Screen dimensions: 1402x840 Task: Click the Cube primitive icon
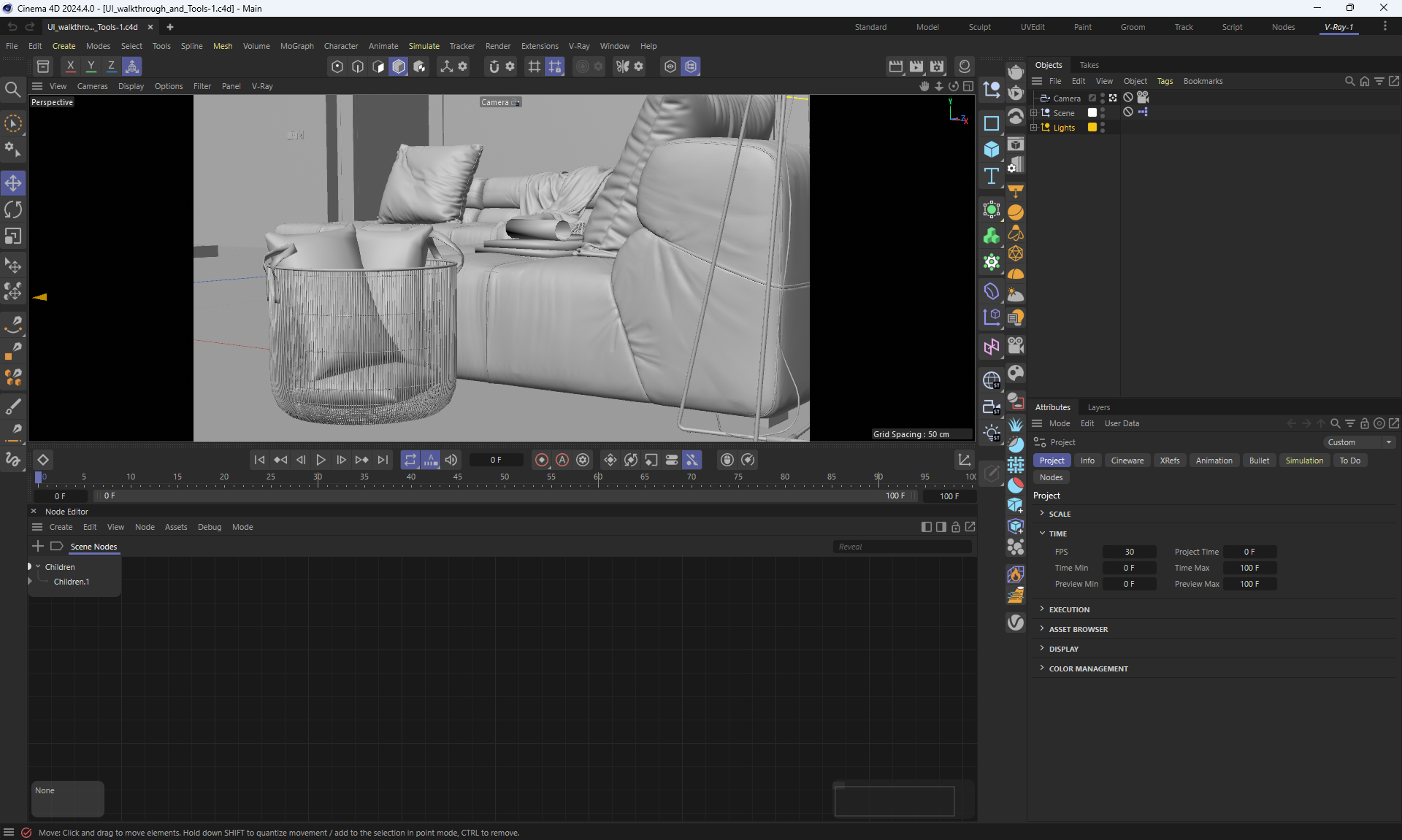coord(991,150)
